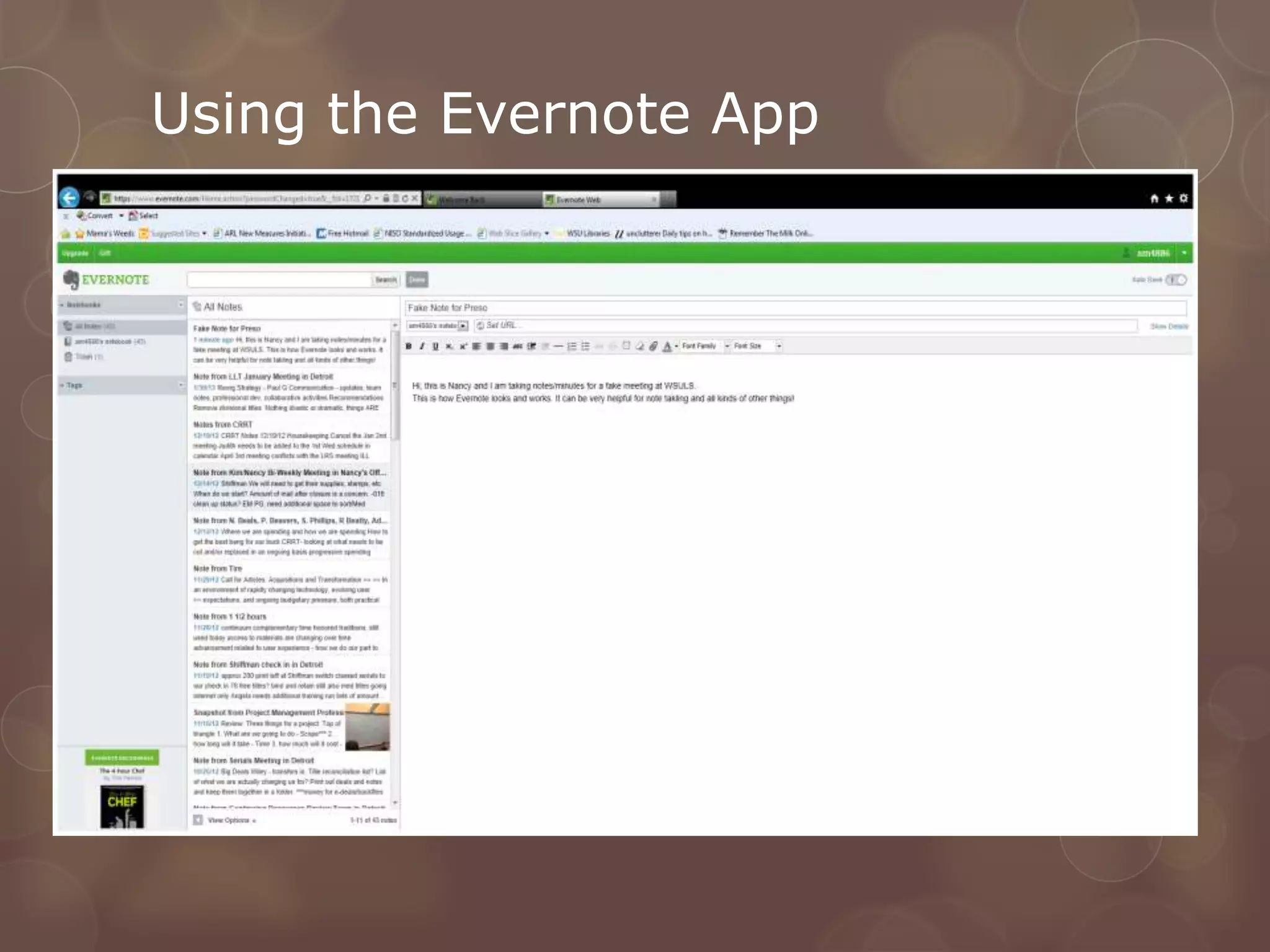Click Select in the browser toolbar
This screenshot has height=952, width=1270.
[x=143, y=216]
